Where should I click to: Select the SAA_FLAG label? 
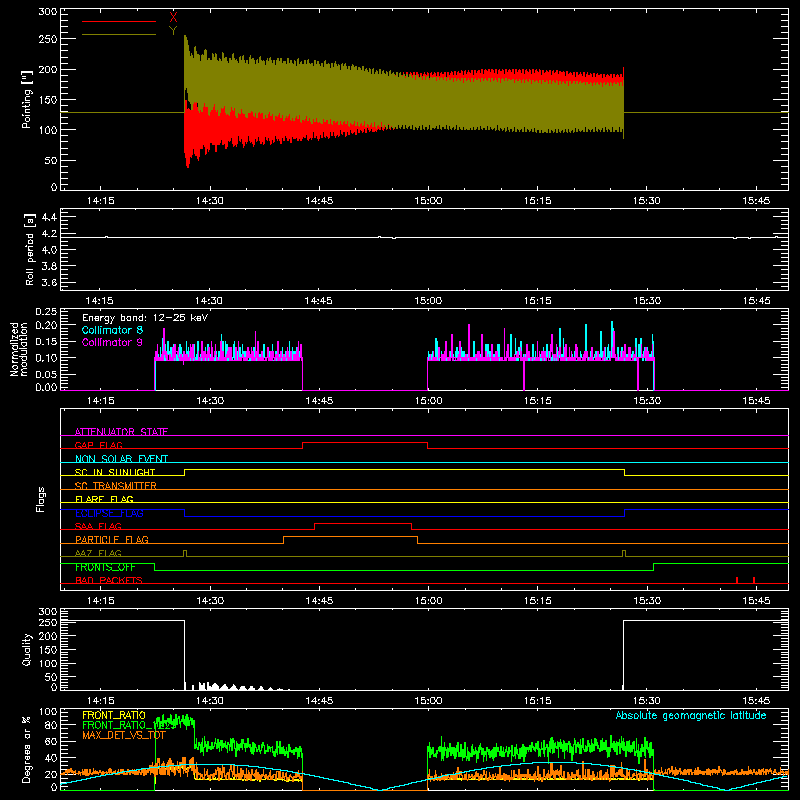tap(98, 526)
